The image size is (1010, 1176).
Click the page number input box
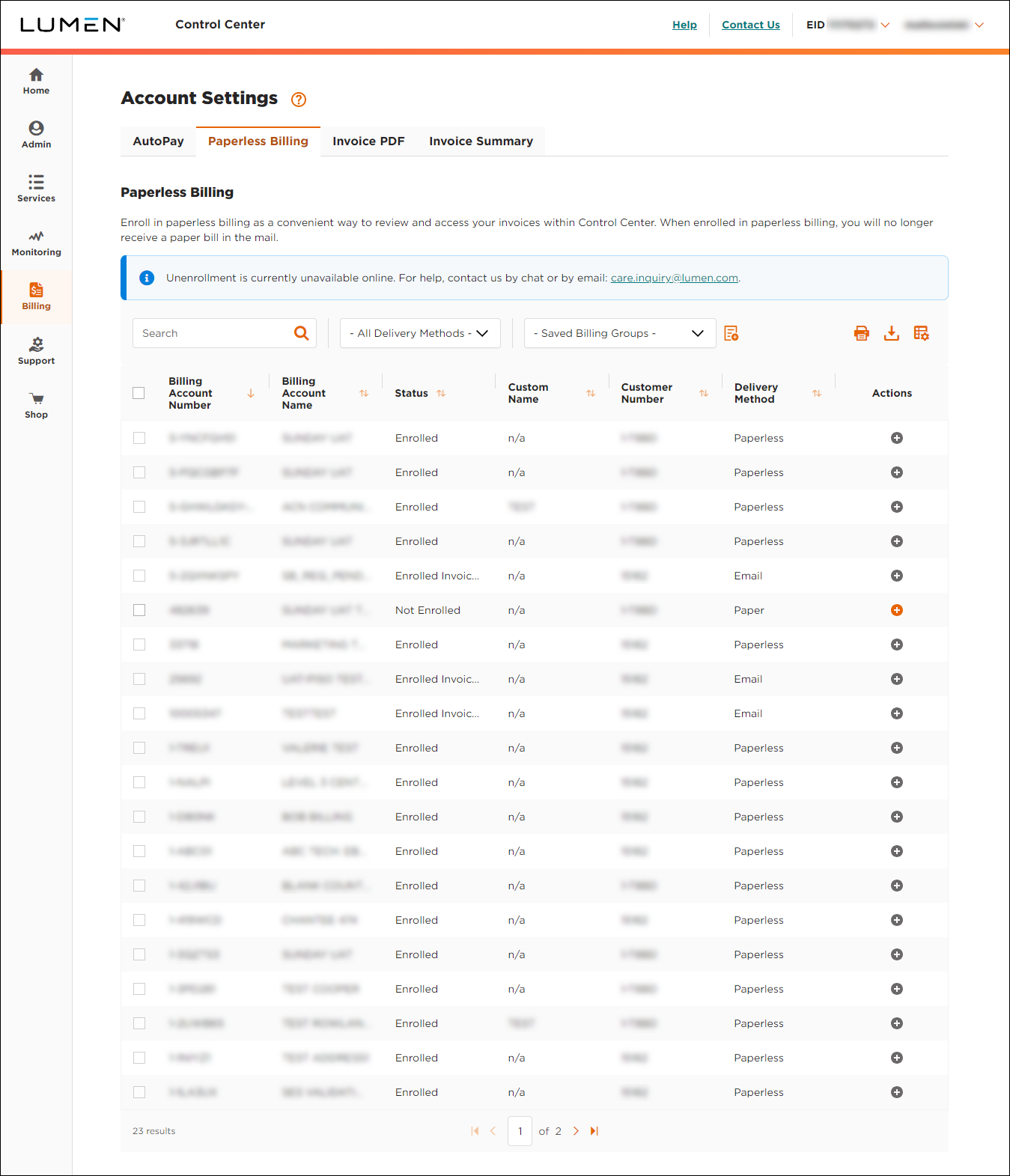pos(520,1131)
